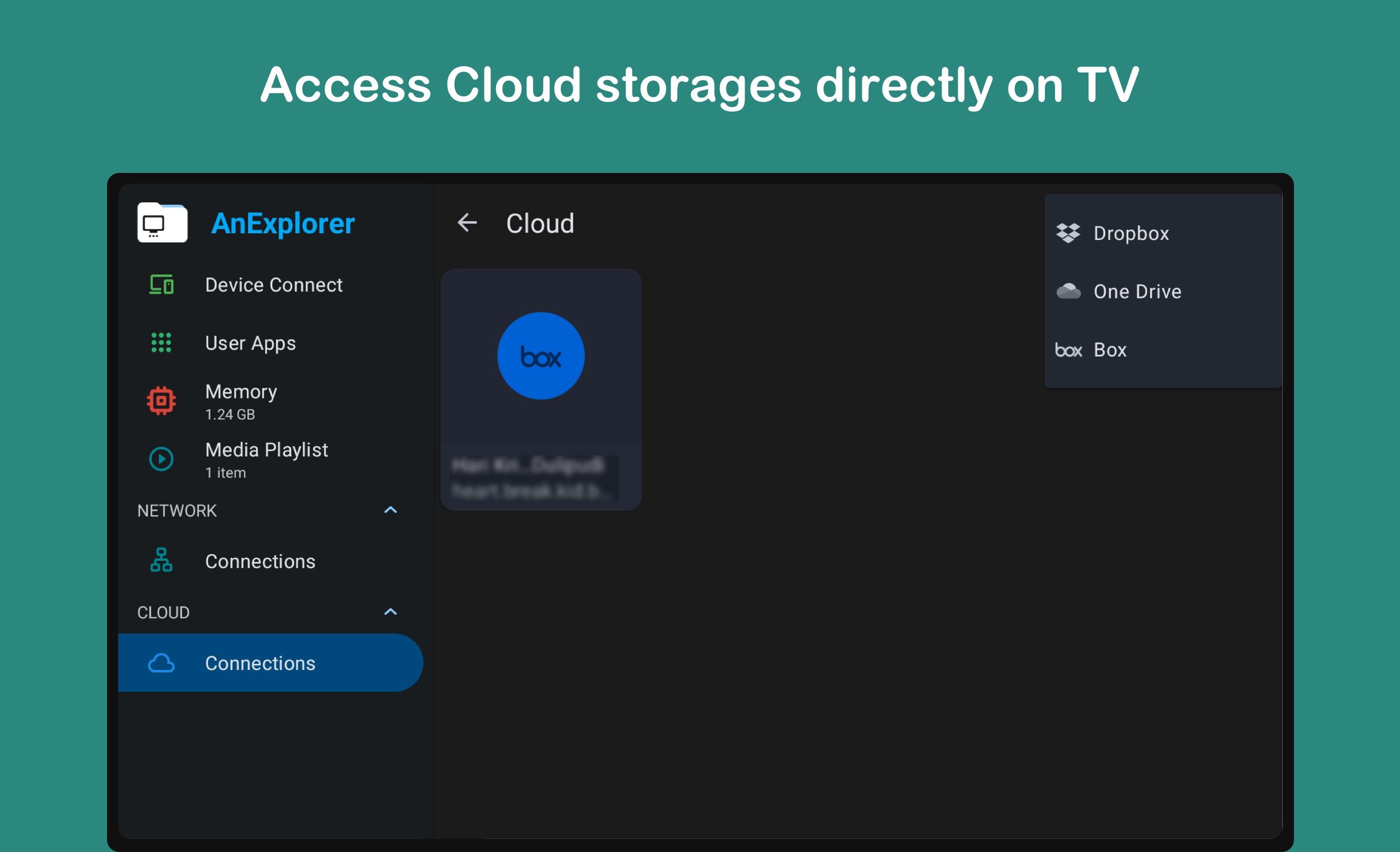
Task: Click the blue box circle logo
Action: pyautogui.click(x=541, y=356)
